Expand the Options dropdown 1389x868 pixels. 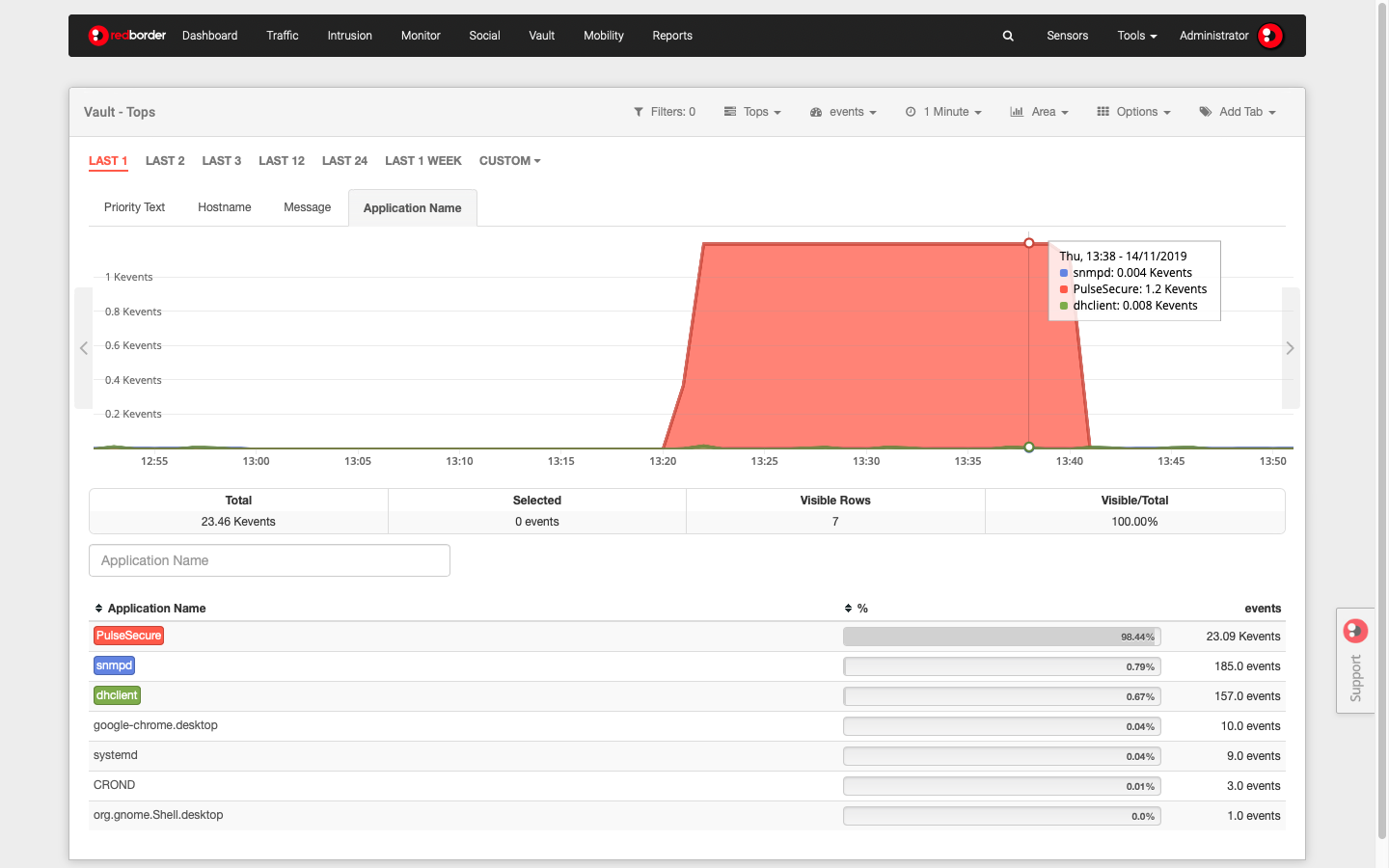click(1133, 112)
